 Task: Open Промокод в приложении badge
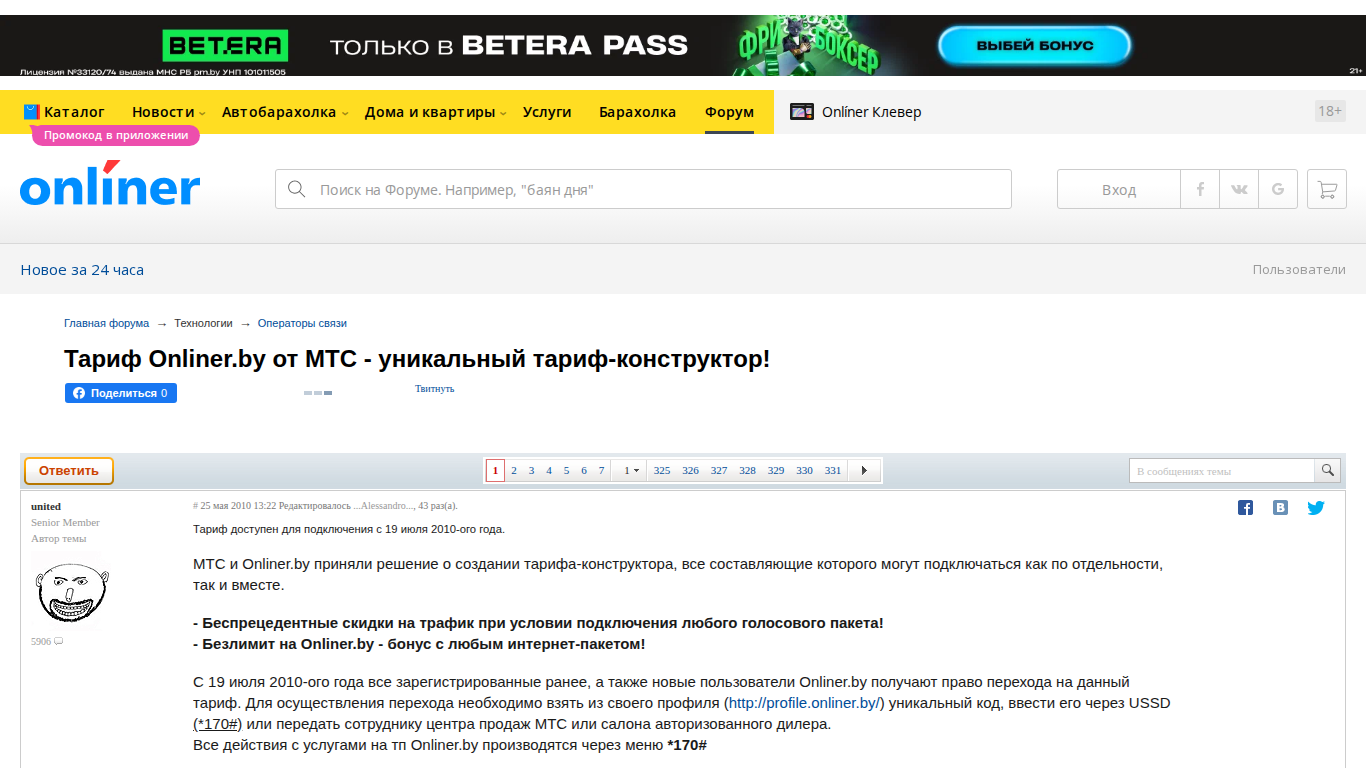pyautogui.click(x=116, y=135)
